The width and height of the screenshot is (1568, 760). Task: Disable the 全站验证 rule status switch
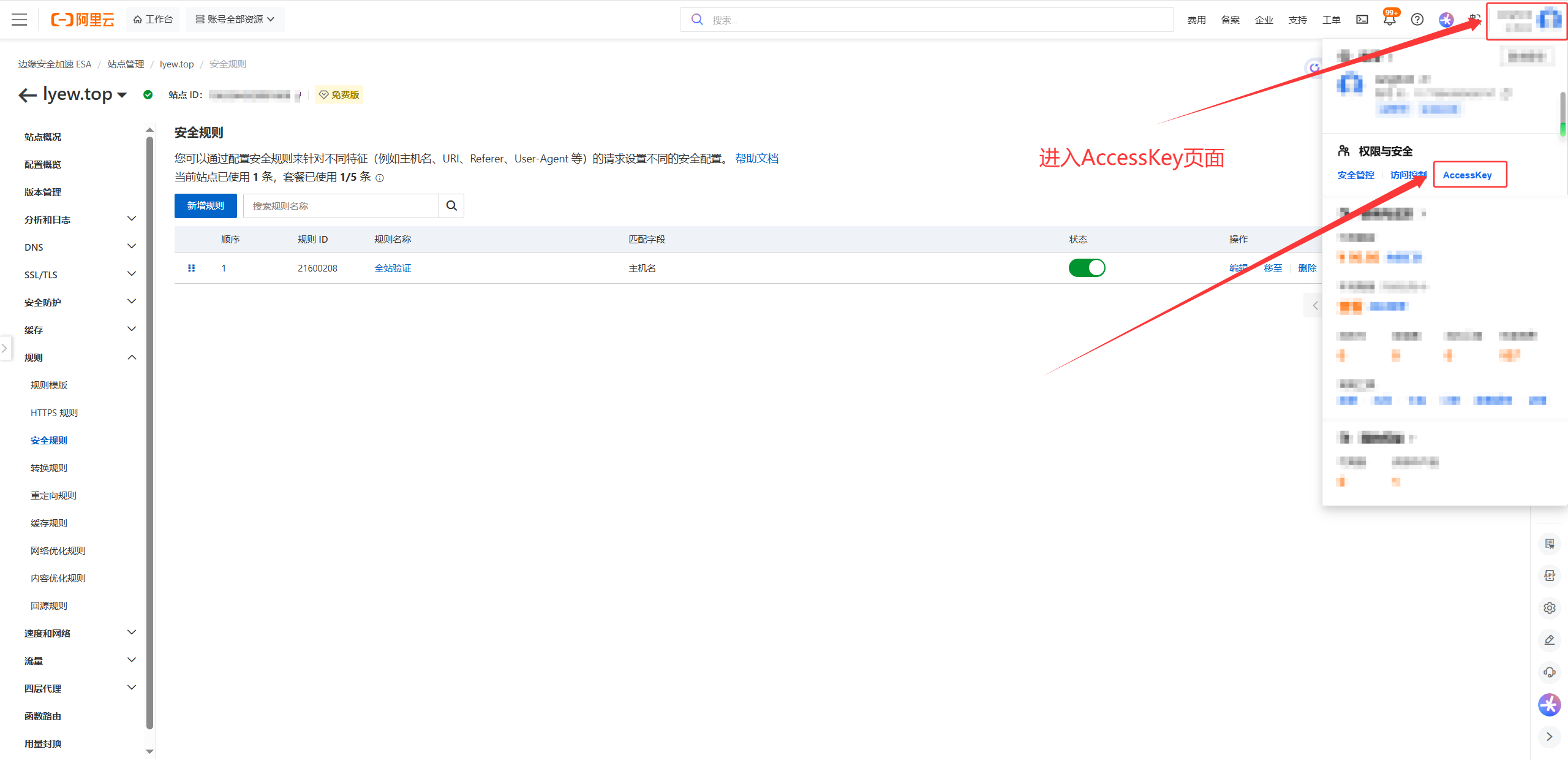[1087, 268]
